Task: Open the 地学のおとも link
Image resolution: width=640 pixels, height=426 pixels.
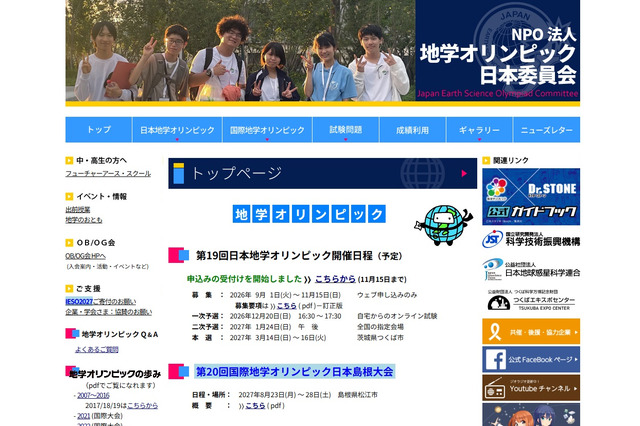Action: tap(84, 220)
